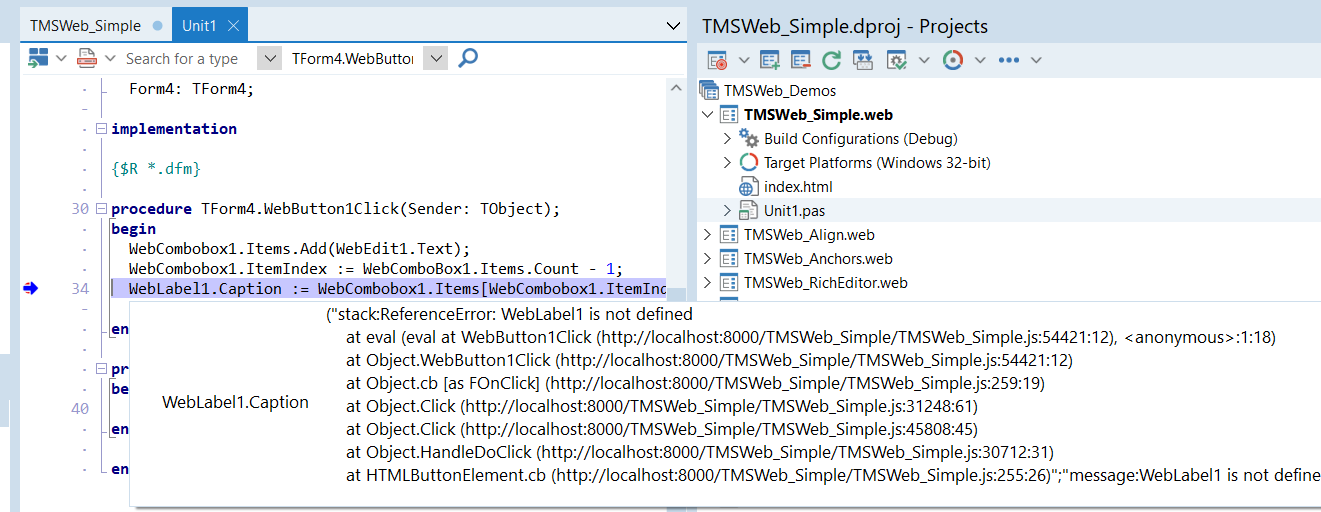Image resolution: width=1321 pixels, height=512 pixels.
Task: Click the TForm4.WebButton method combo box
Action: click(x=353, y=59)
